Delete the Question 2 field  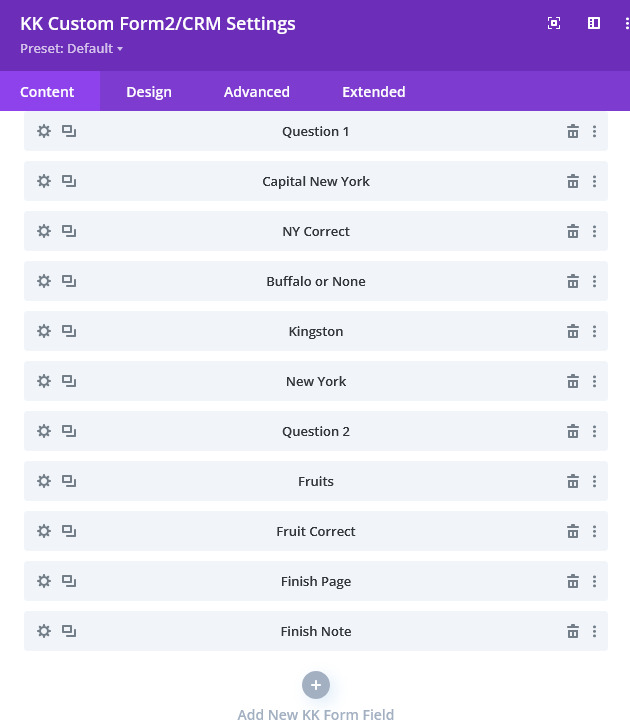pos(573,431)
